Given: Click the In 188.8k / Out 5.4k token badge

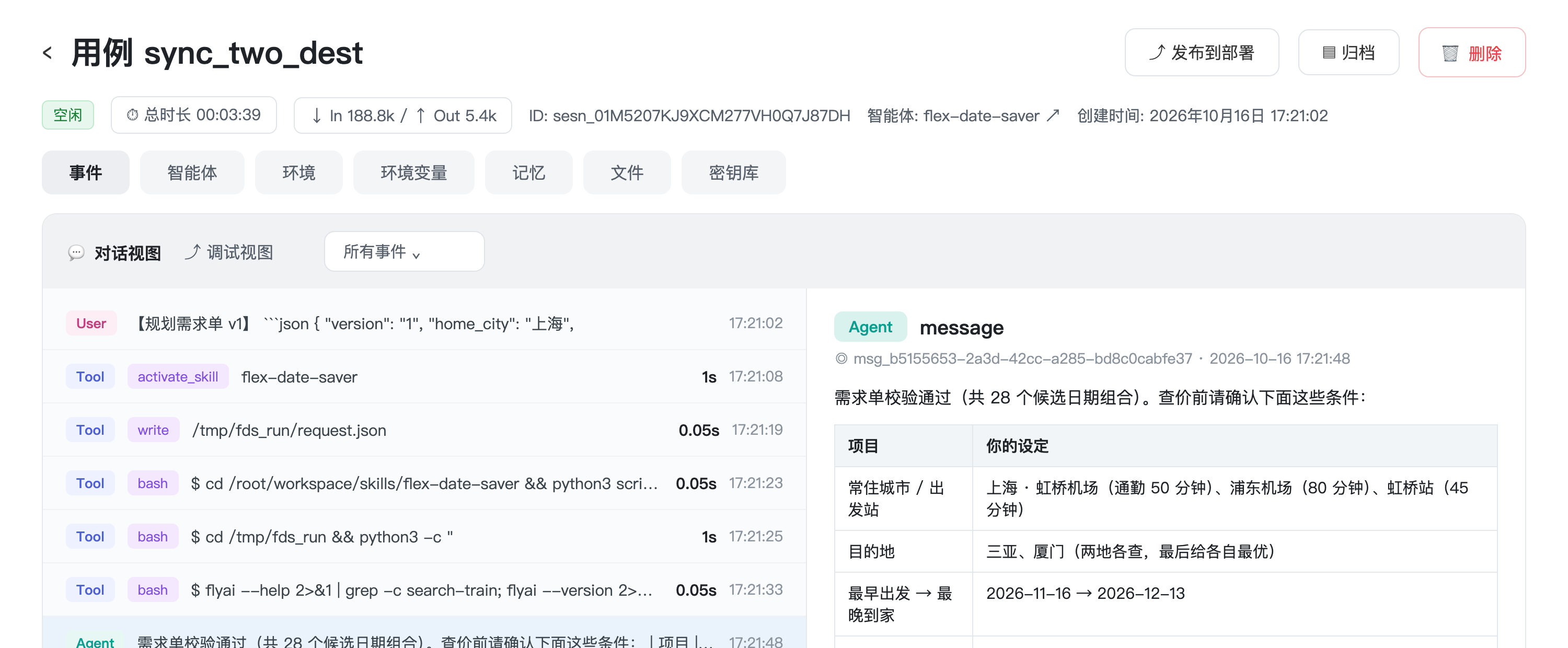Looking at the screenshot, I should 403,115.
